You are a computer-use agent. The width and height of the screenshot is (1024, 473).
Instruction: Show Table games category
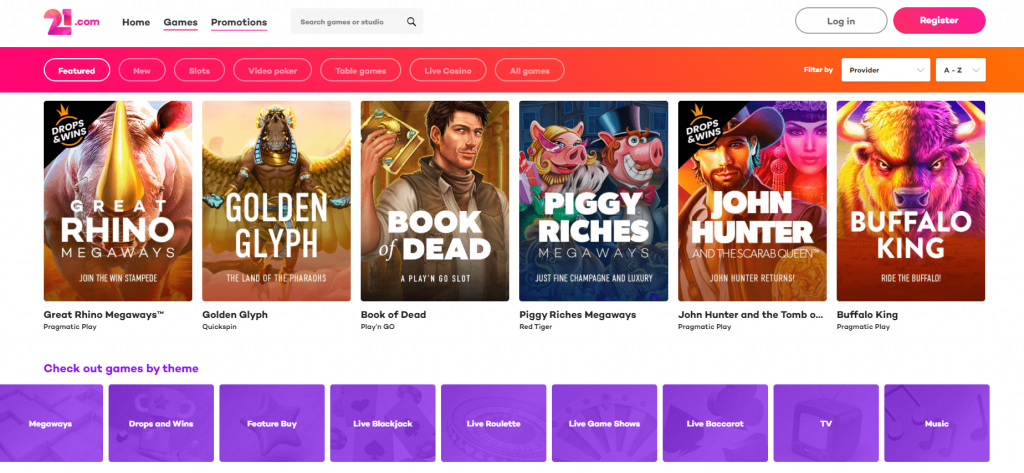pyautogui.click(x=360, y=71)
